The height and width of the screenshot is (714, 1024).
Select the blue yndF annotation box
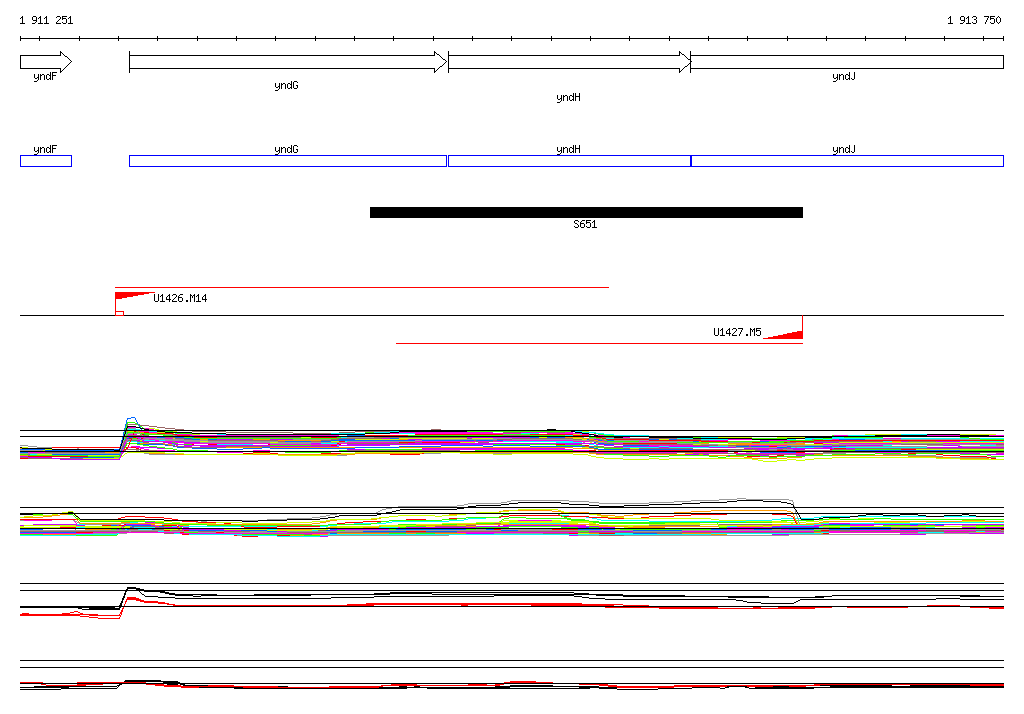[46, 161]
